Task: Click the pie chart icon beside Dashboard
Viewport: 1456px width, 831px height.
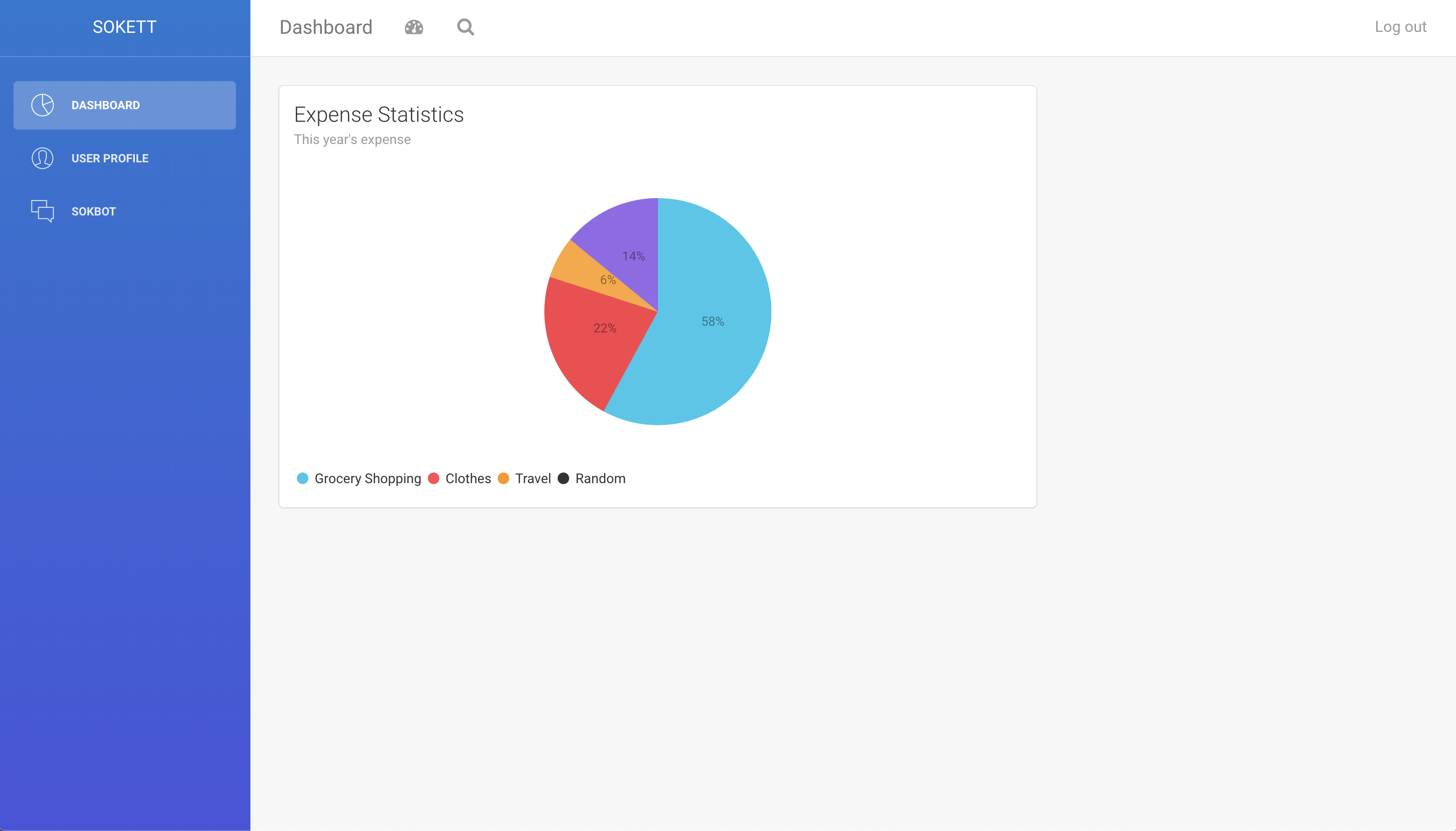Action: tap(42, 105)
